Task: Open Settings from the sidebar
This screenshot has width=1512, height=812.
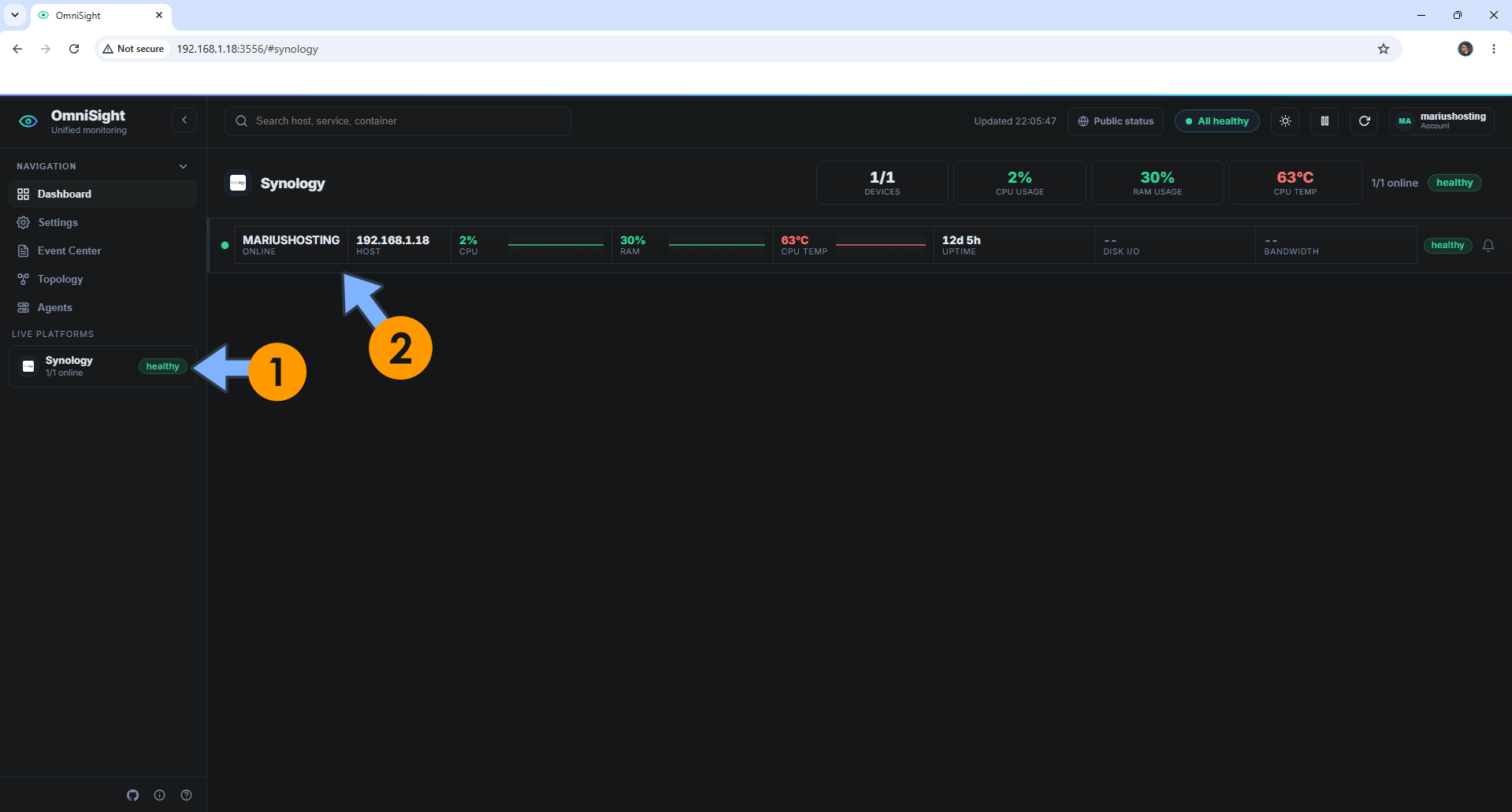Action: point(102,222)
